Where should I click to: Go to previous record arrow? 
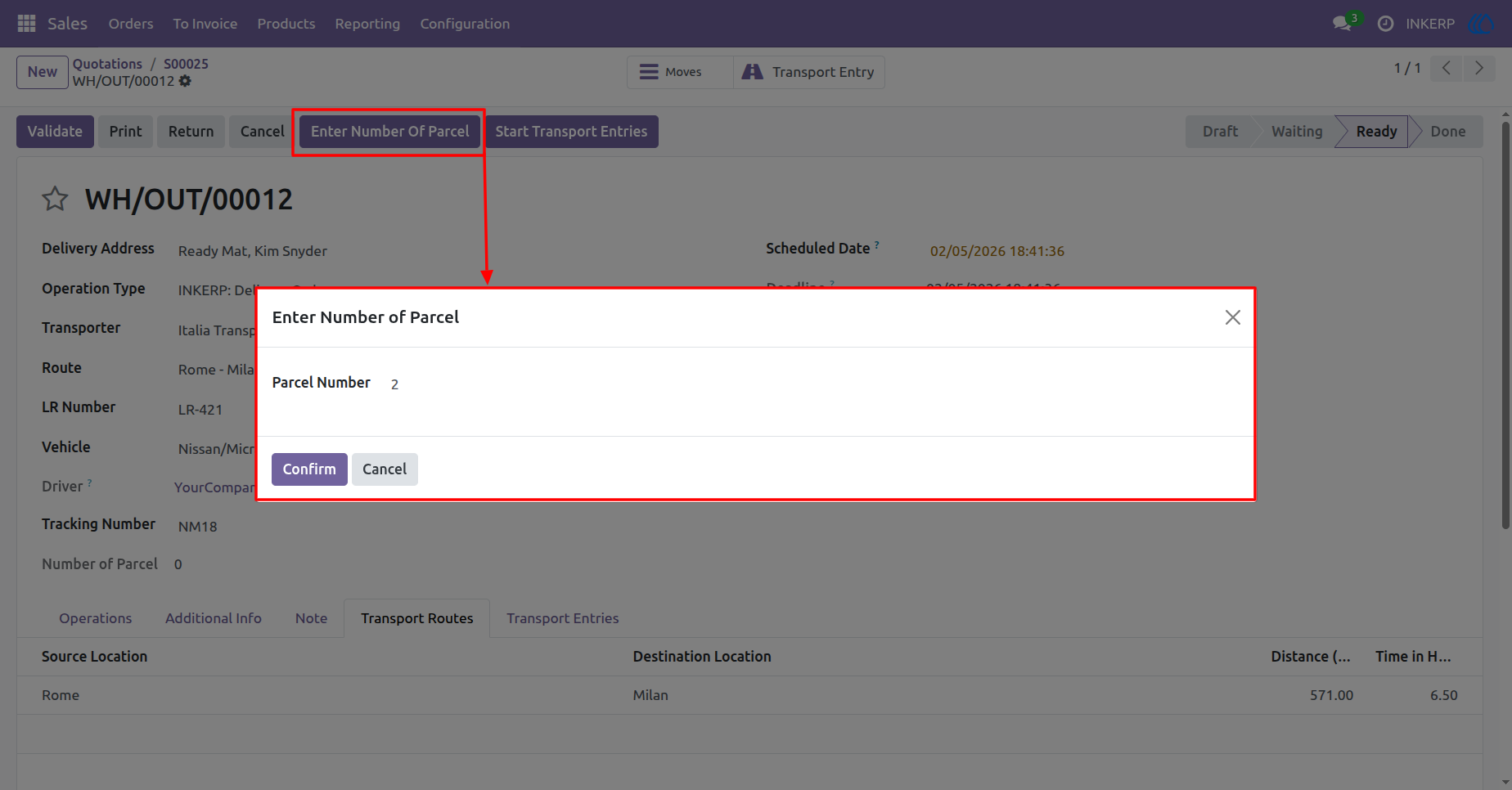coord(1447,68)
